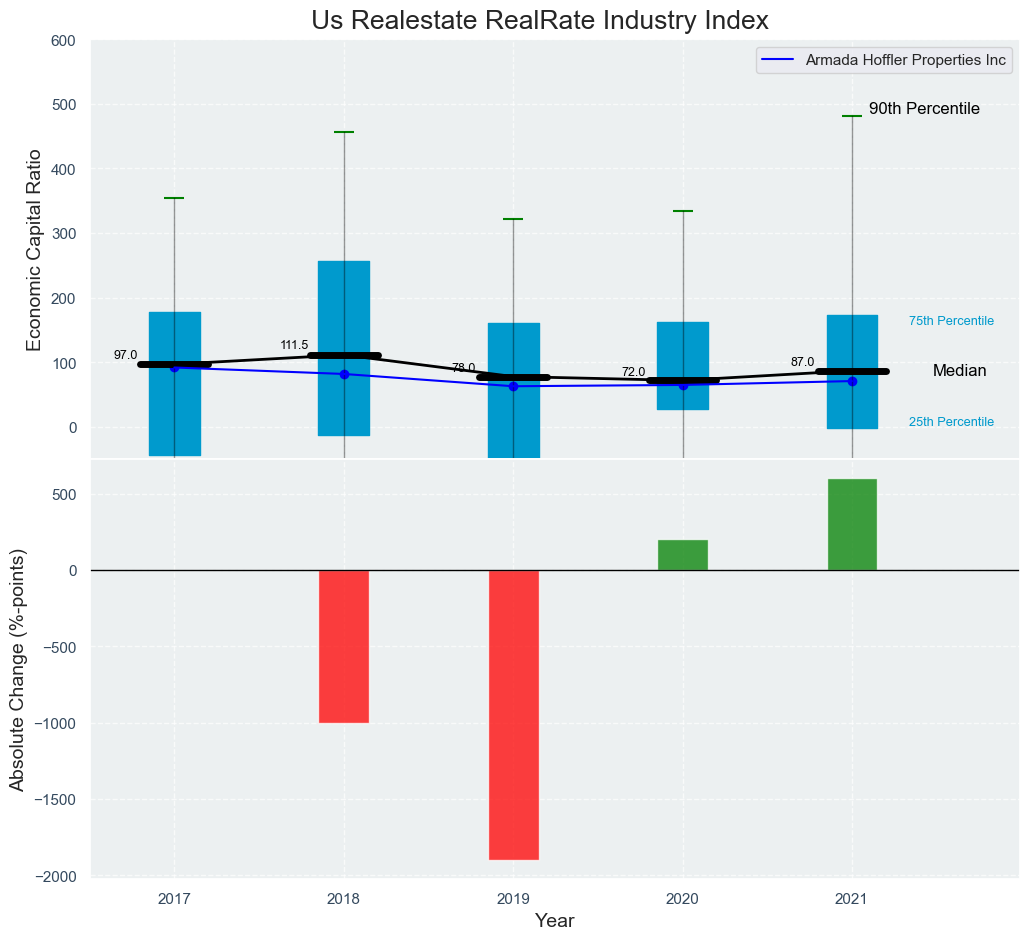Click the Economic Capital Ratio axis label
Viewport: 1029px width, 940px height.
point(34,250)
